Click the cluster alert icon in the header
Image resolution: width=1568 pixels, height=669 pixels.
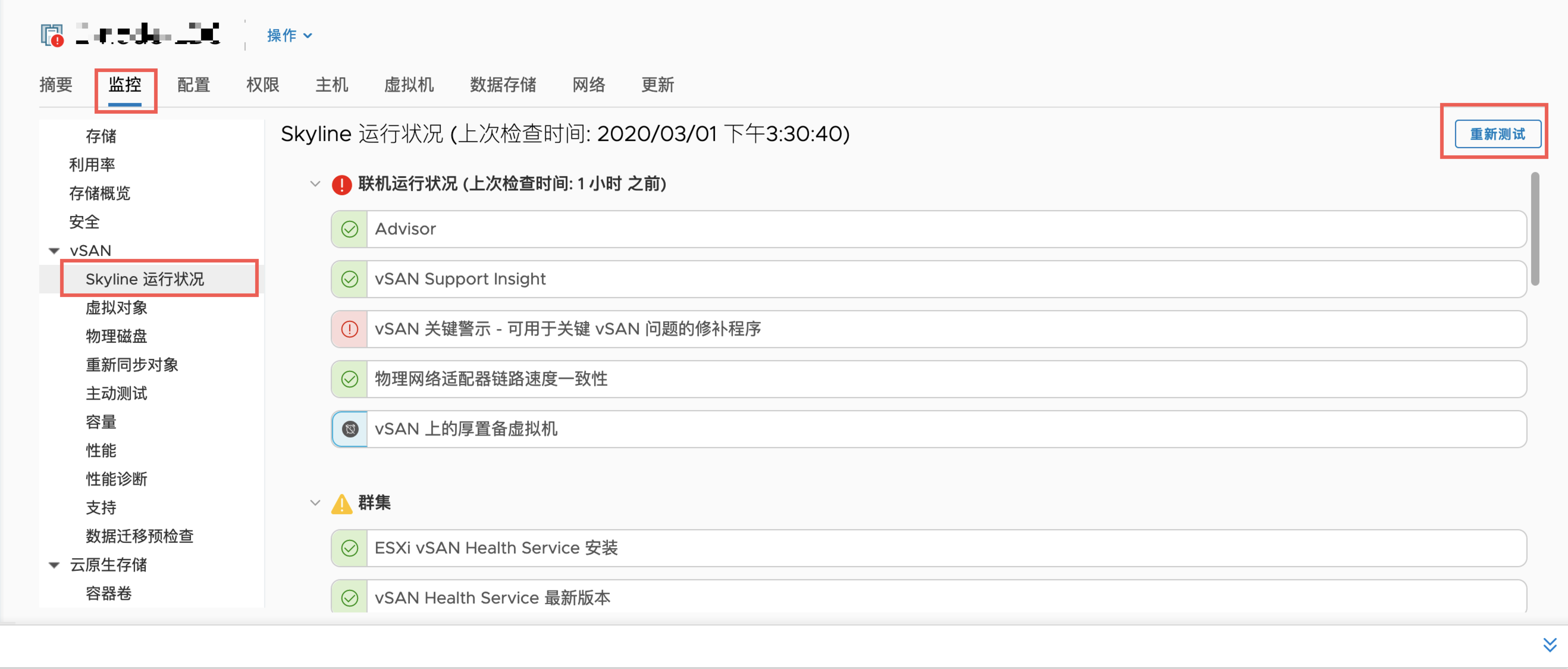pyautogui.click(x=52, y=35)
